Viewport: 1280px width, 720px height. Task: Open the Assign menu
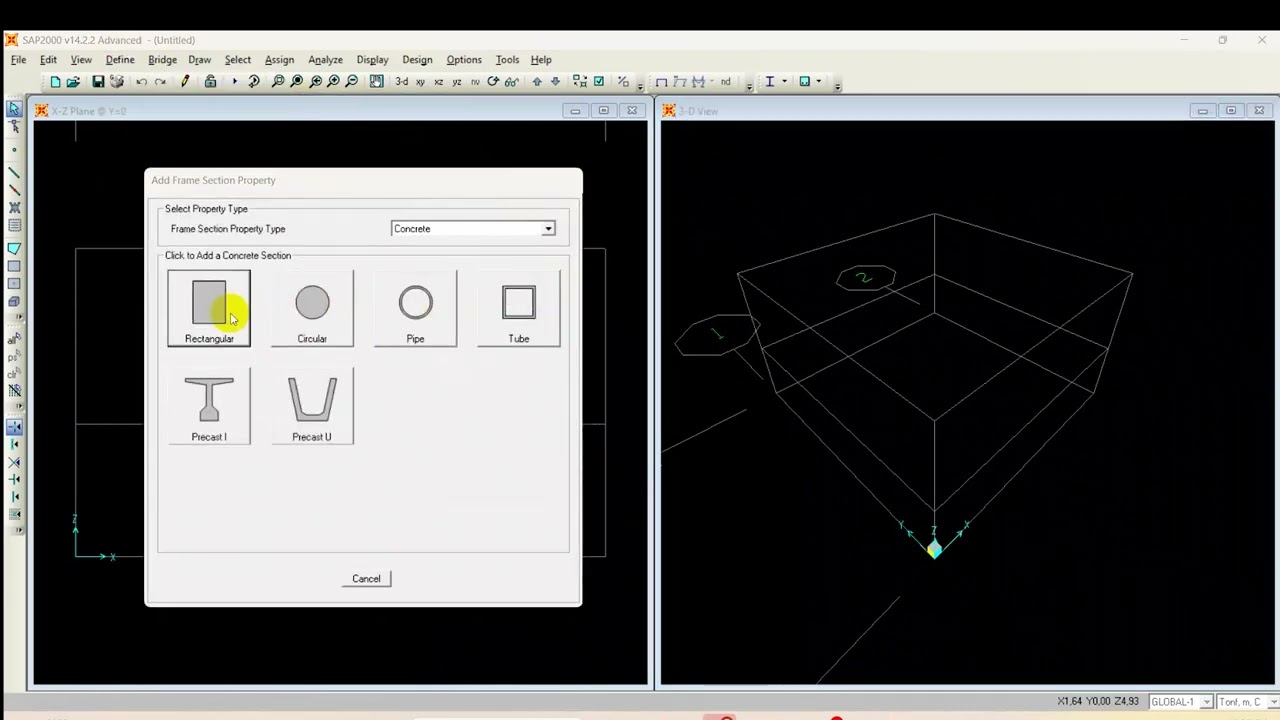click(279, 60)
